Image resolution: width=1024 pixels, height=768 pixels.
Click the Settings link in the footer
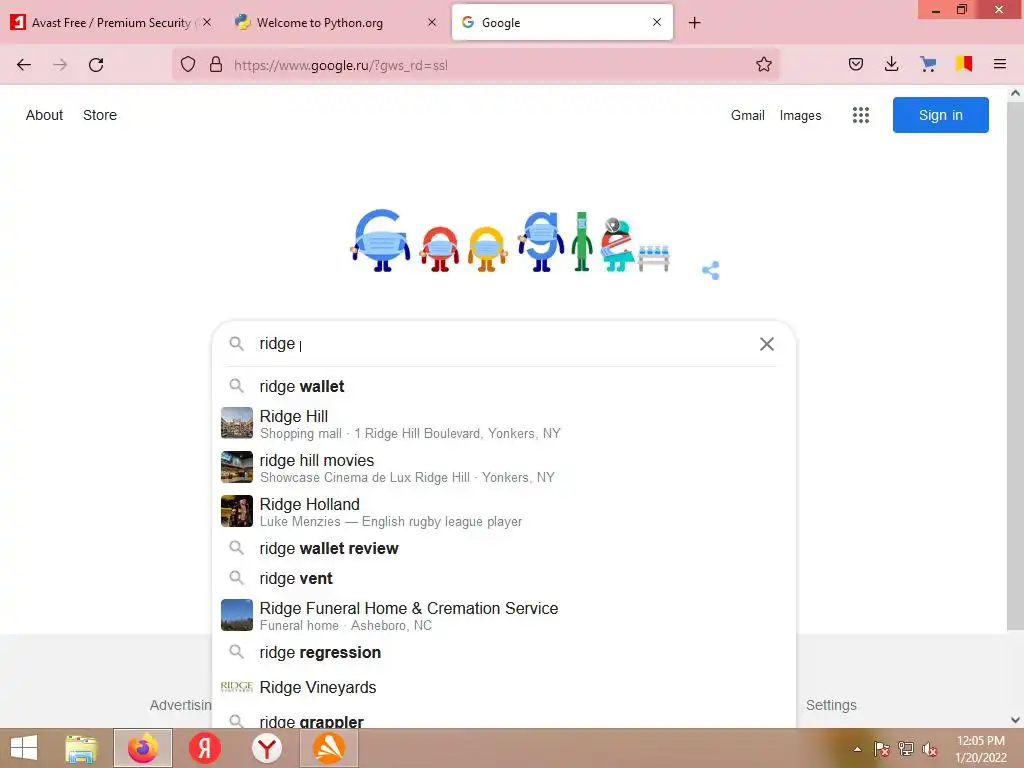click(x=831, y=705)
